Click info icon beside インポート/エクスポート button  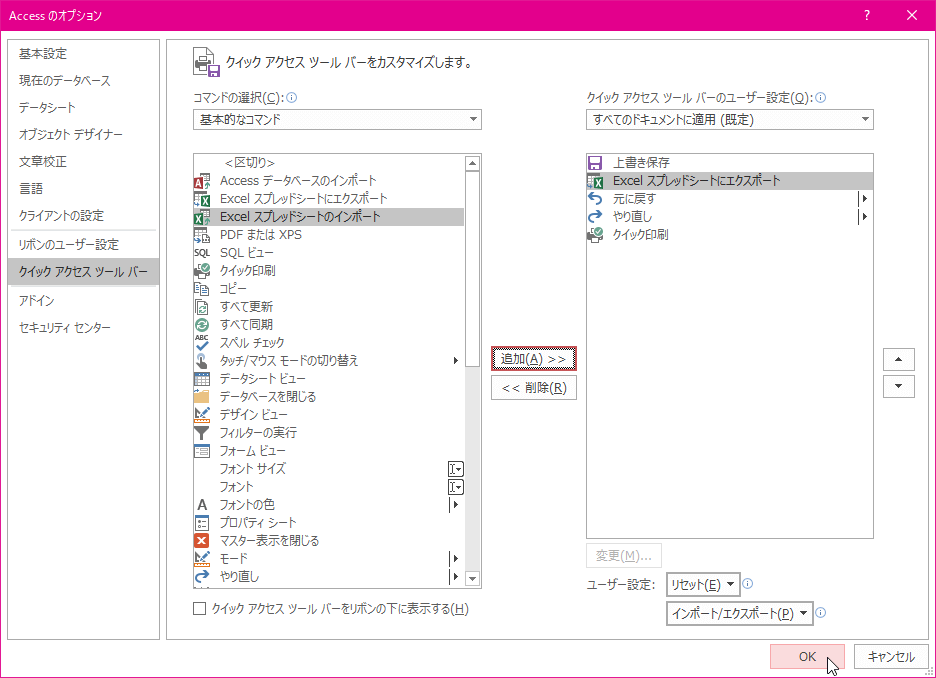(821, 612)
